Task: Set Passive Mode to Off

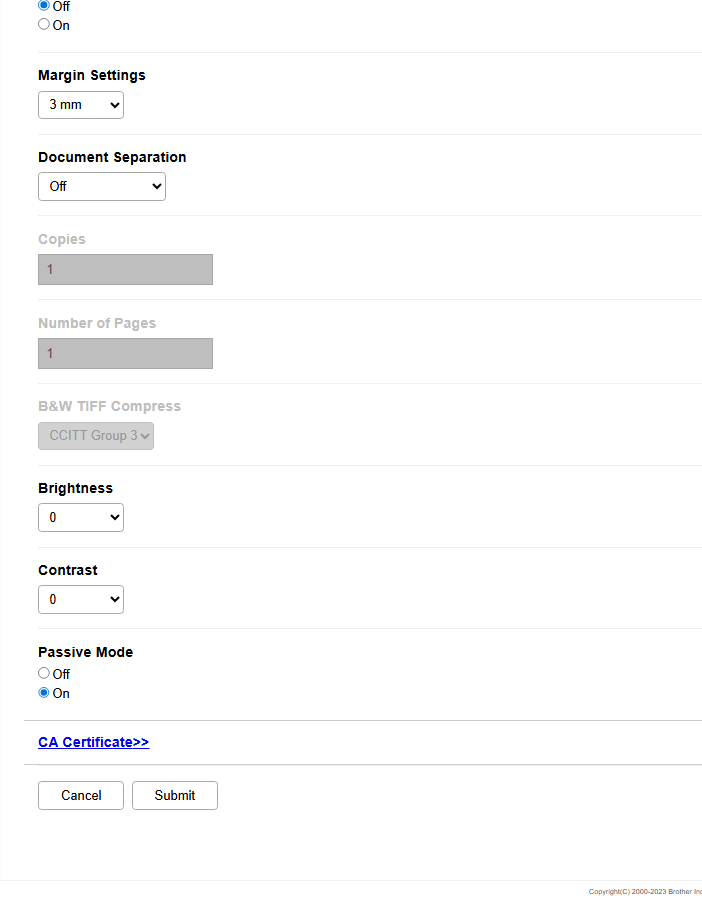Action: [x=44, y=674]
